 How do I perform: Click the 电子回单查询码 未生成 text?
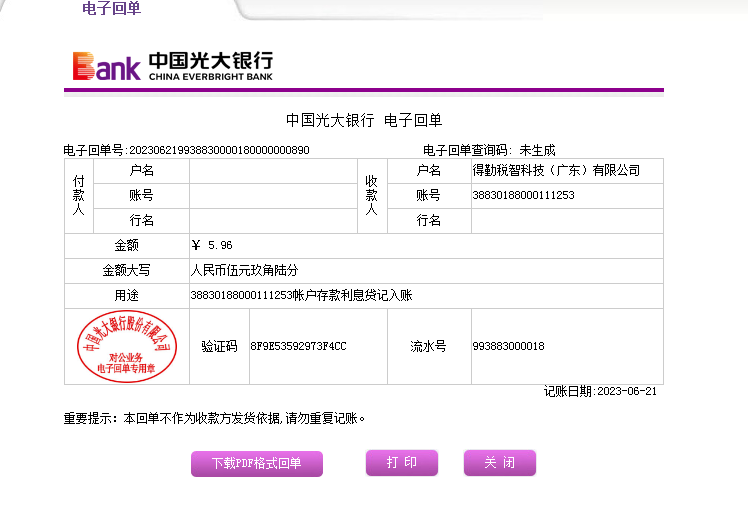489,150
